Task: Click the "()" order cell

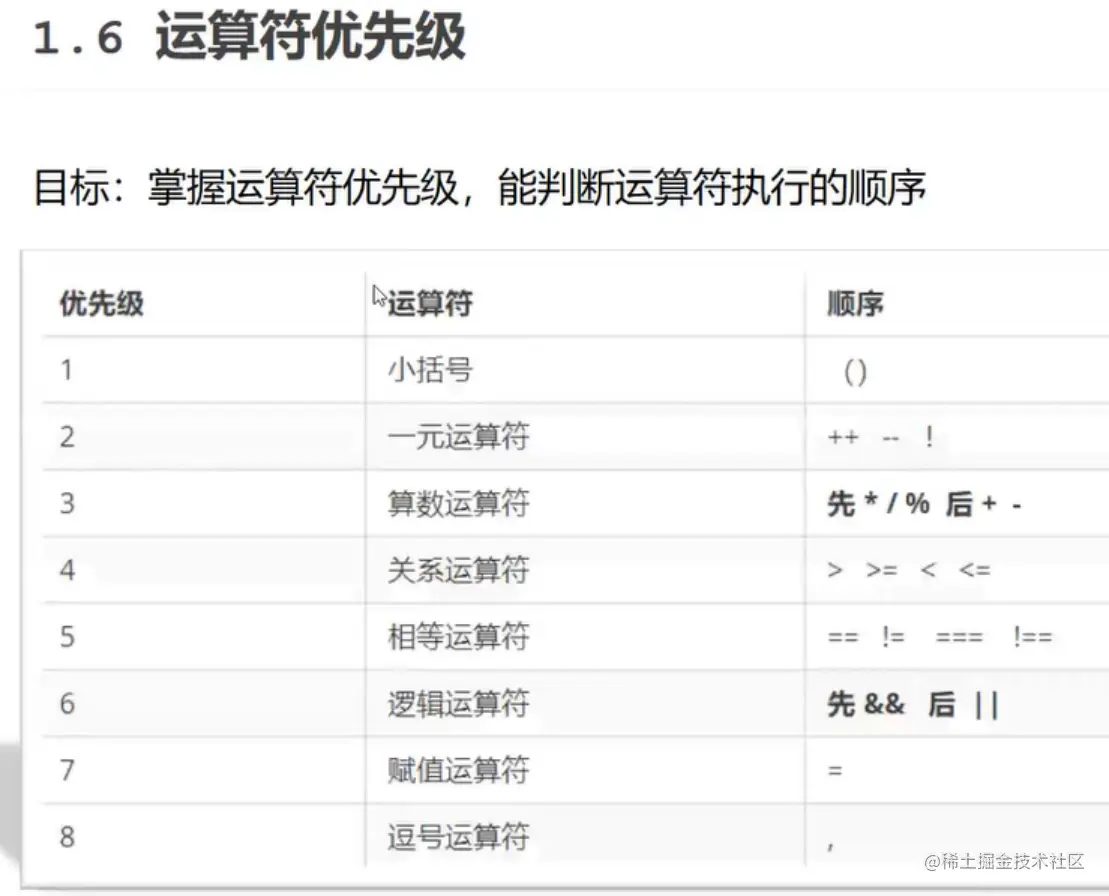Action: (855, 371)
